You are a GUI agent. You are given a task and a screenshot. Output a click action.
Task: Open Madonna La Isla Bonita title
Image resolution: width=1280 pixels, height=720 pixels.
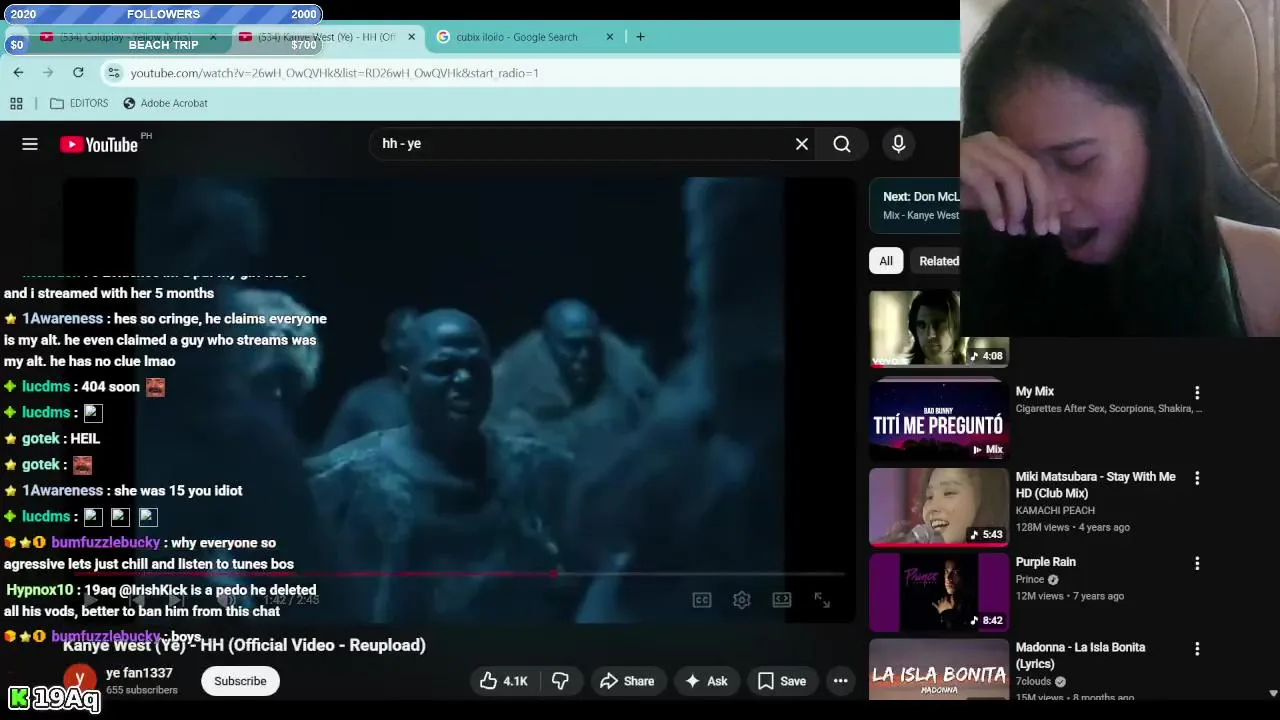(1081, 655)
